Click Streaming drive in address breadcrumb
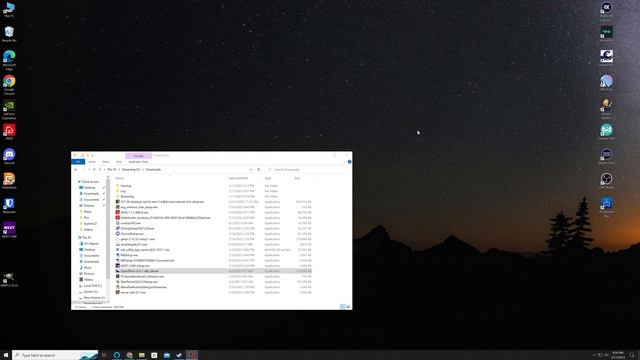 point(131,169)
